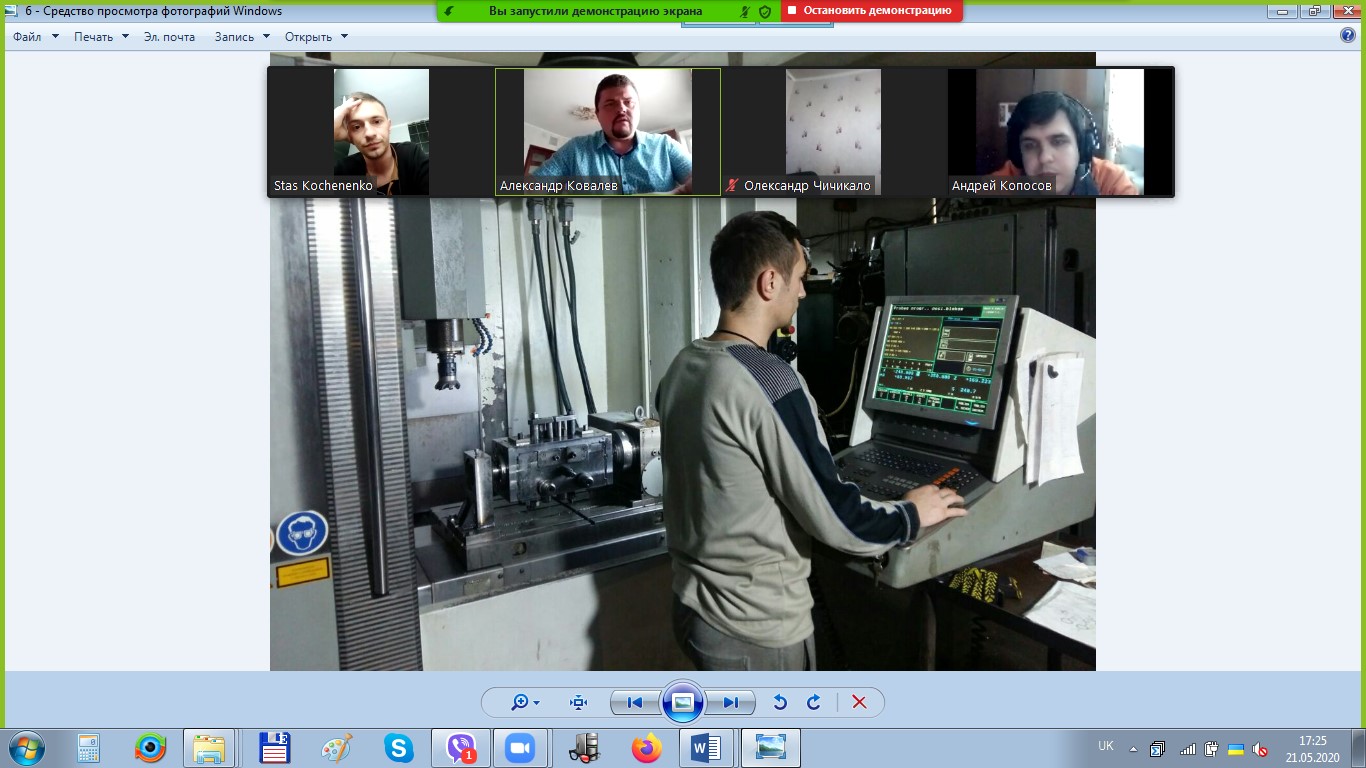Expand the Открыть dropdown arrow
Image resolution: width=1366 pixels, height=768 pixels.
click(x=344, y=37)
